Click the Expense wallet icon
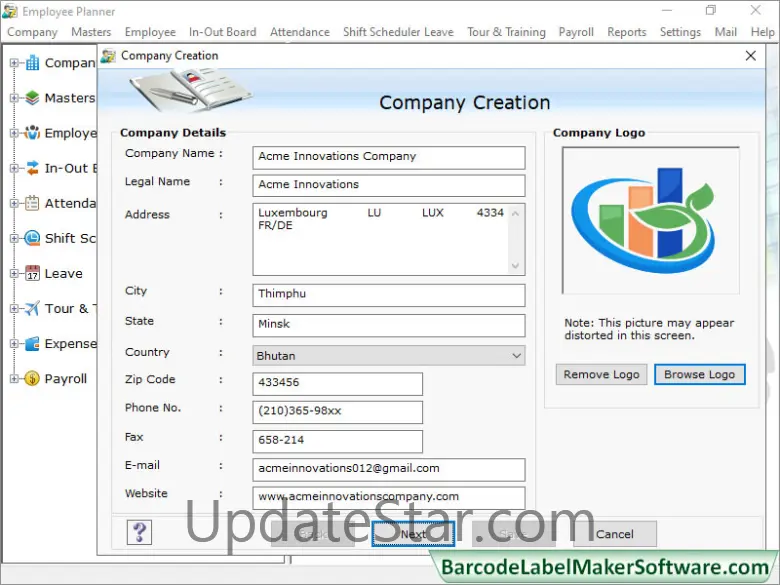780x585 pixels. coord(32,343)
